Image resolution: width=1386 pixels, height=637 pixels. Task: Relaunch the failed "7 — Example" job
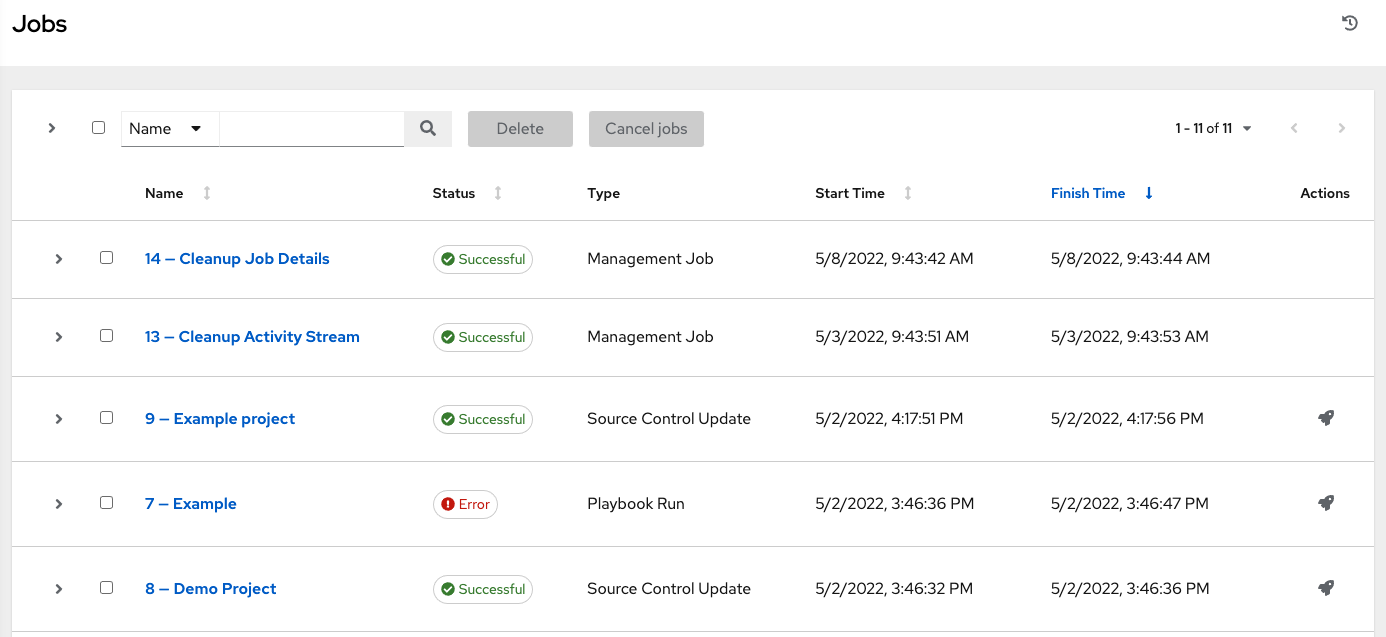(x=1326, y=503)
